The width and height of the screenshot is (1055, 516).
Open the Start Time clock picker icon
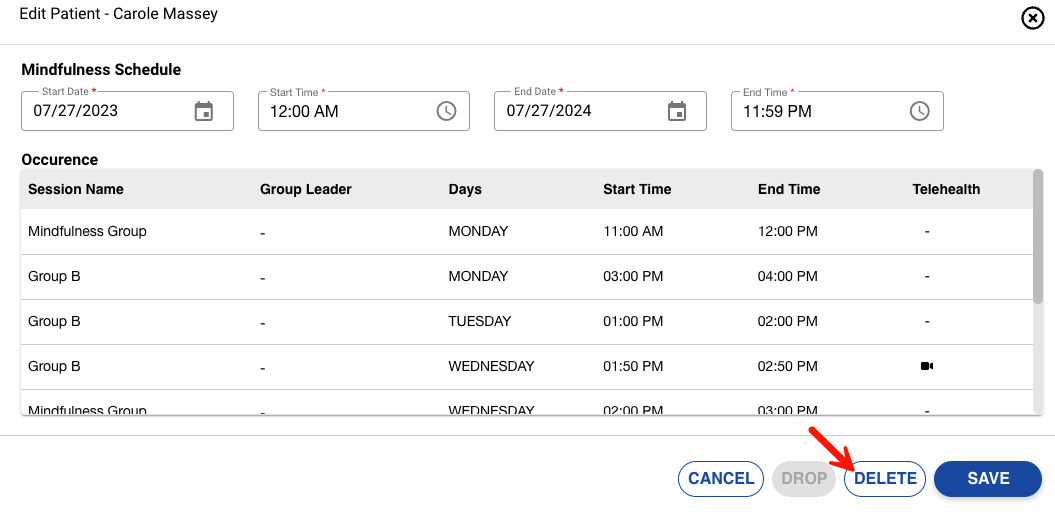[446, 111]
